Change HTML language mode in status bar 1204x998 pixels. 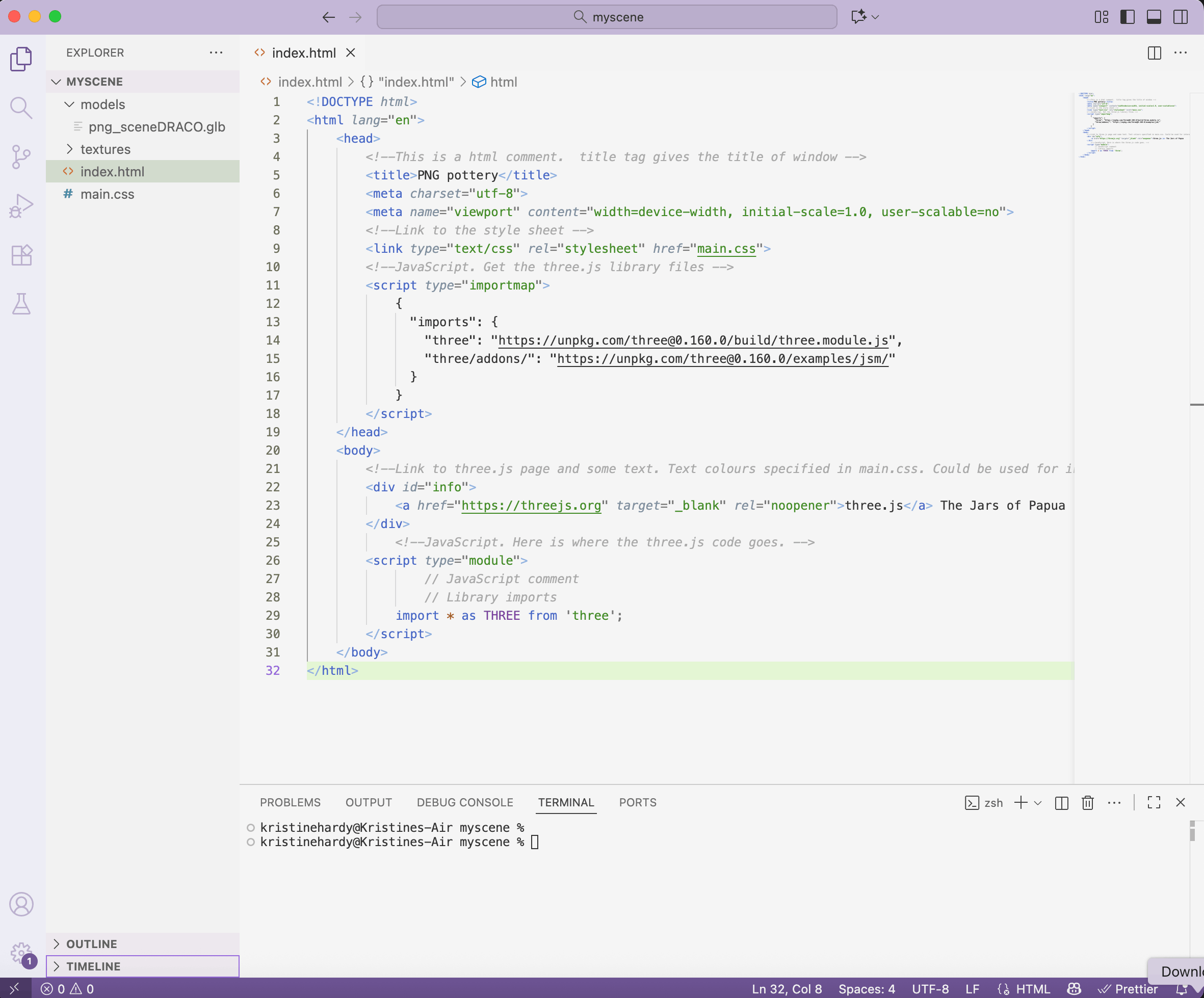(x=1033, y=989)
